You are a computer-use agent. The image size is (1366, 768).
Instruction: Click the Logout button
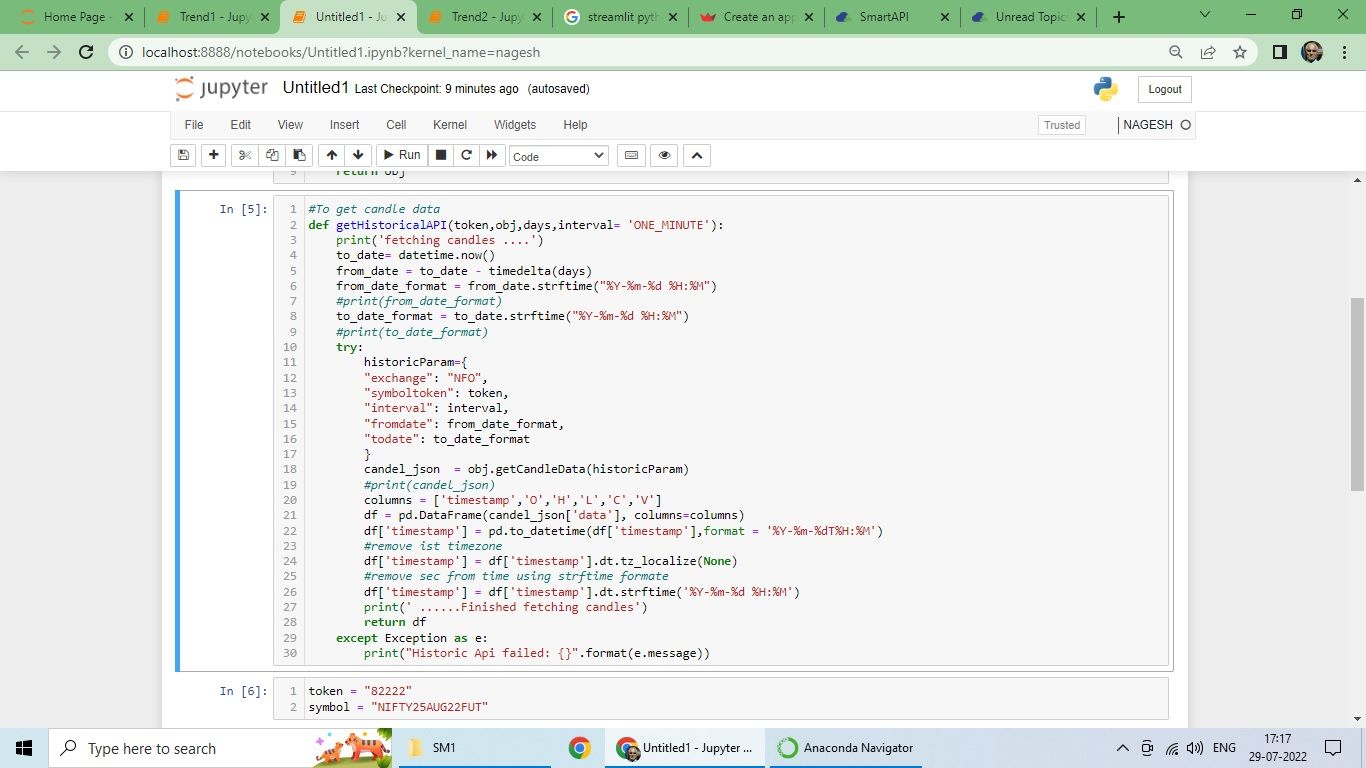(x=1165, y=89)
